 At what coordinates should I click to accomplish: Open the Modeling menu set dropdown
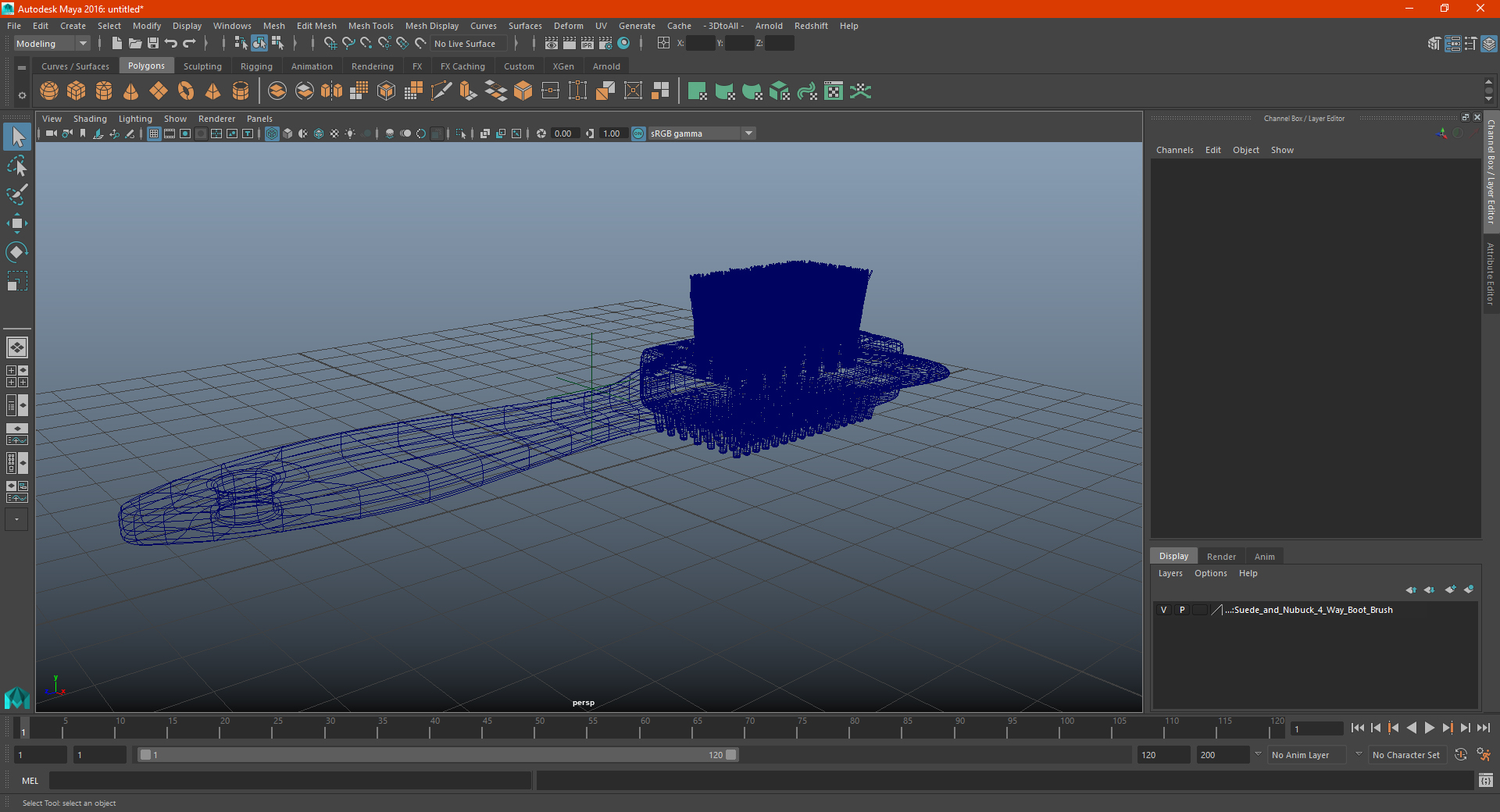click(52, 44)
